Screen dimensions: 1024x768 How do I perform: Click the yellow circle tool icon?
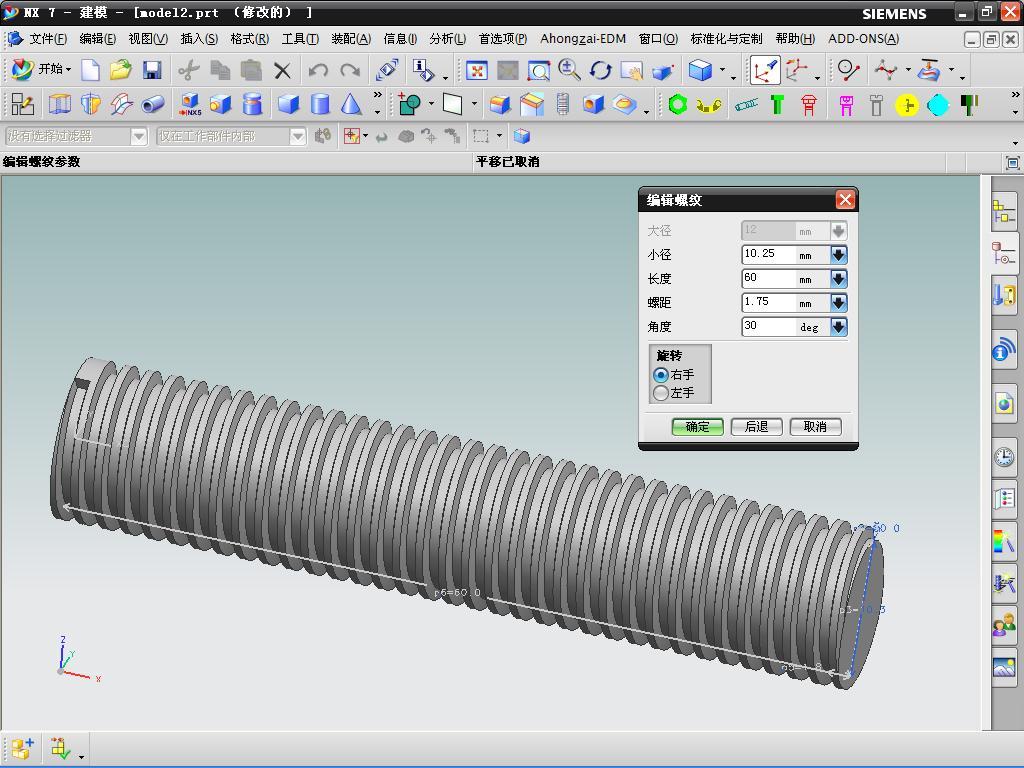click(907, 105)
